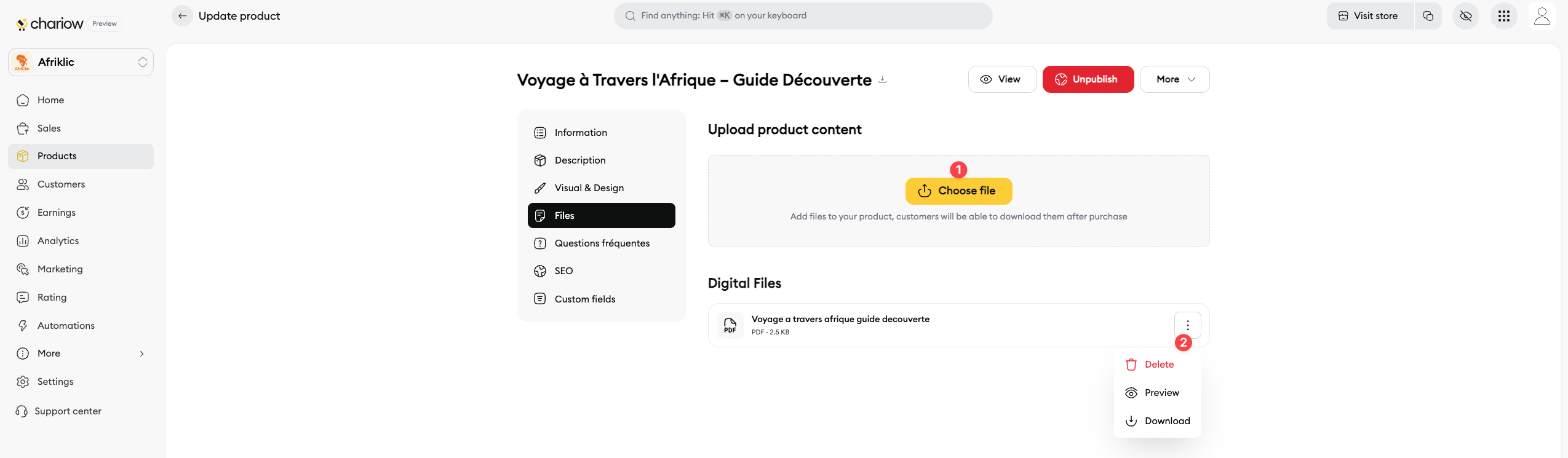
Task: Open the More dropdown button
Action: [1174, 79]
